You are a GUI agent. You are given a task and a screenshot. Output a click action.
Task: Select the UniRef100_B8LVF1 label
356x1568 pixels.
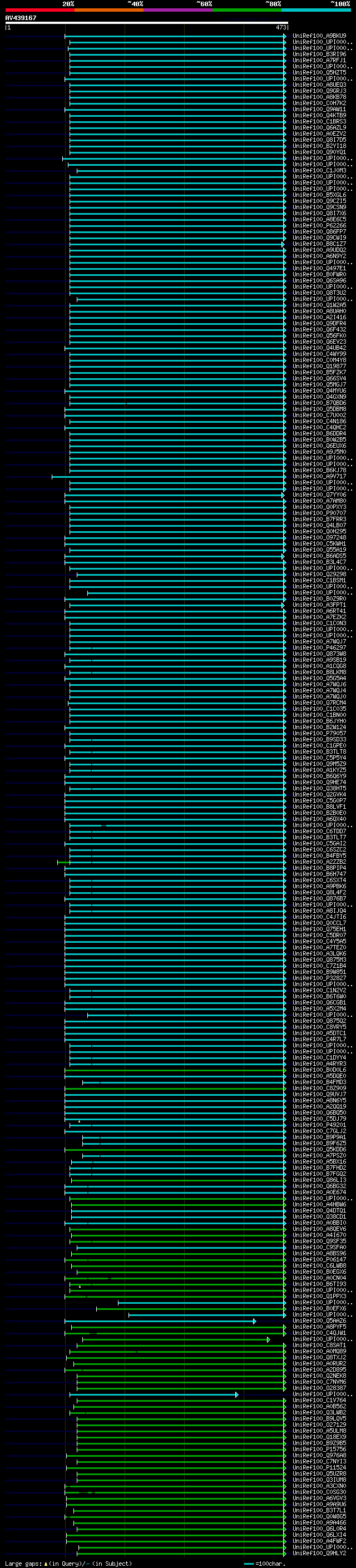(319, 807)
